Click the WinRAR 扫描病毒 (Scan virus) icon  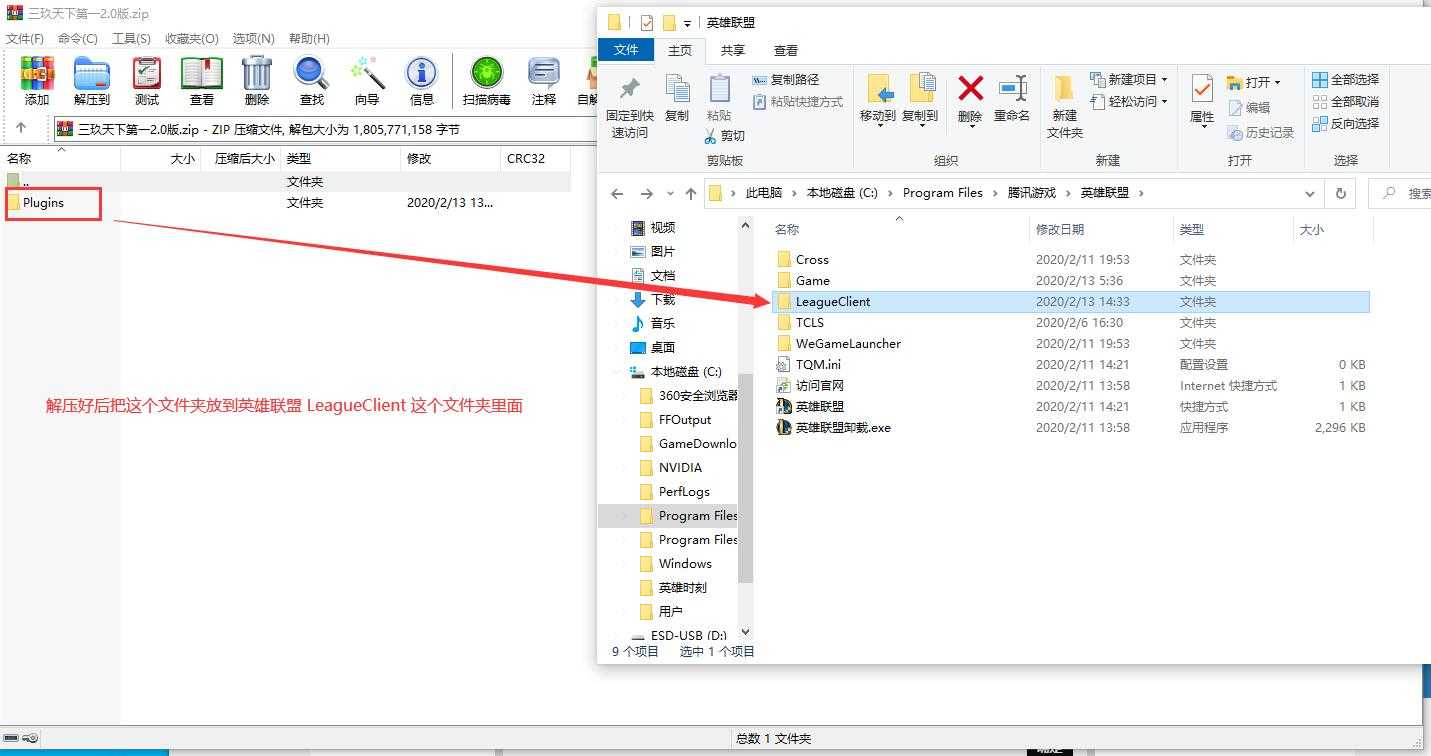[487, 81]
